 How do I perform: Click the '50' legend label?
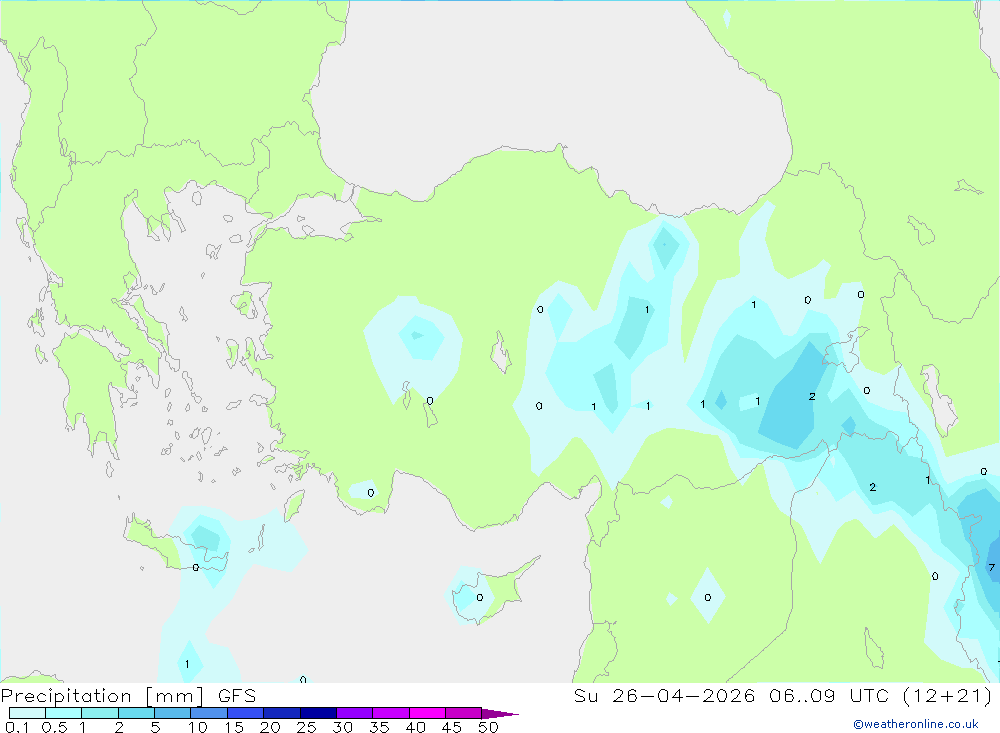(x=489, y=727)
